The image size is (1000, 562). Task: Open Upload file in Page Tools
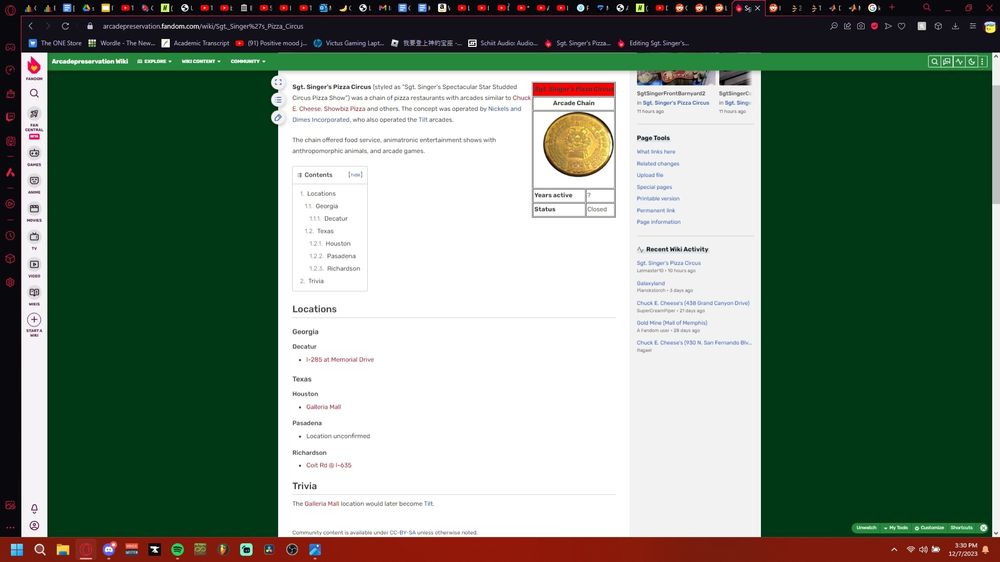[650, 175]
